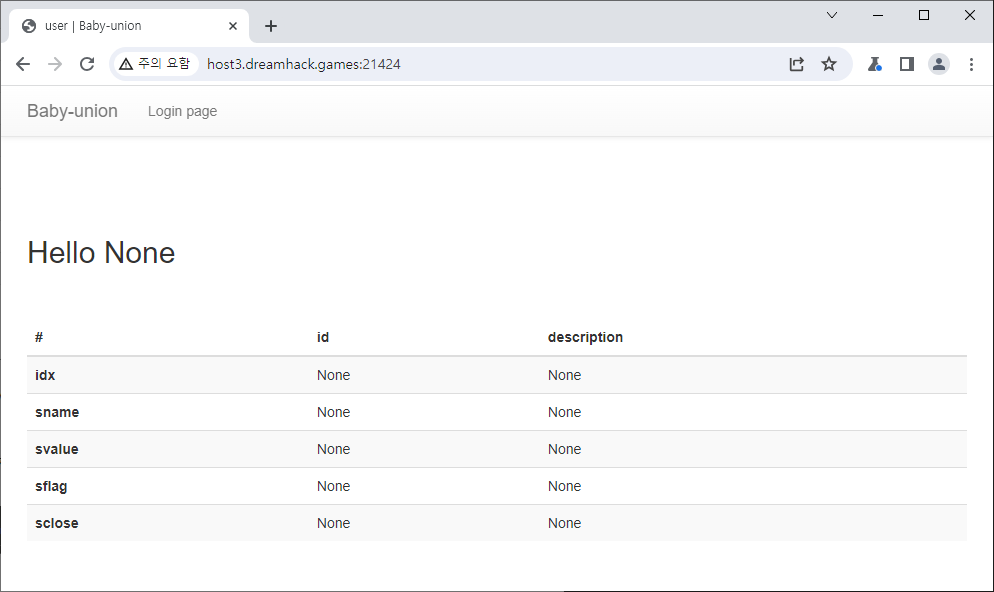
Task: Open a new tab
Action: click(271, 26)
